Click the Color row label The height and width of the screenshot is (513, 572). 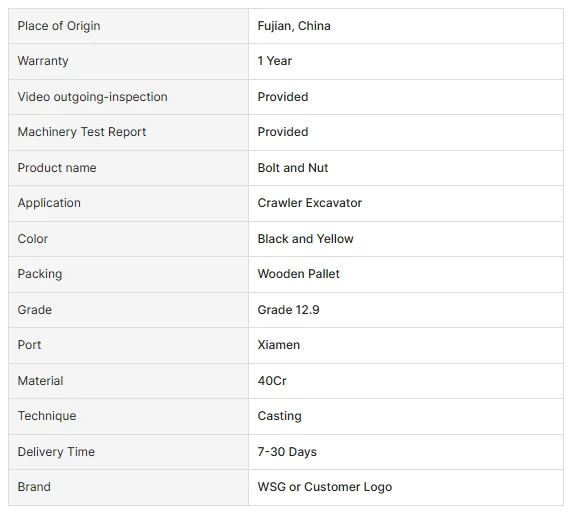[x=32, y=239]
